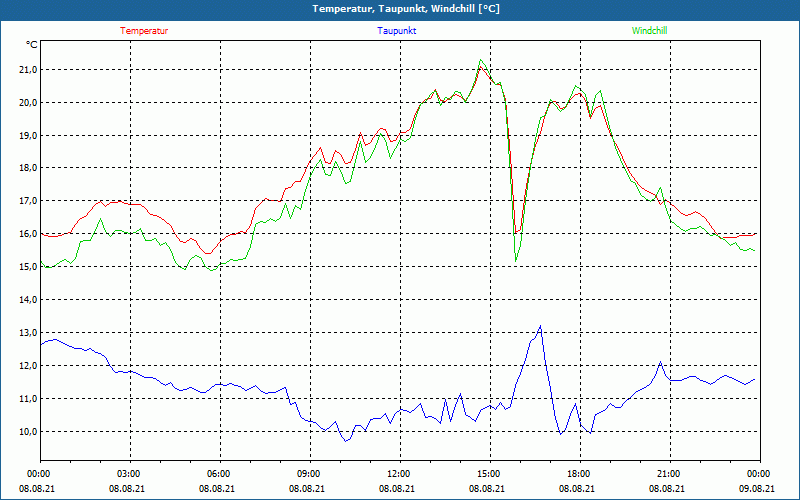Click the '17,0' y-axis value

click(x=29, y=201)
